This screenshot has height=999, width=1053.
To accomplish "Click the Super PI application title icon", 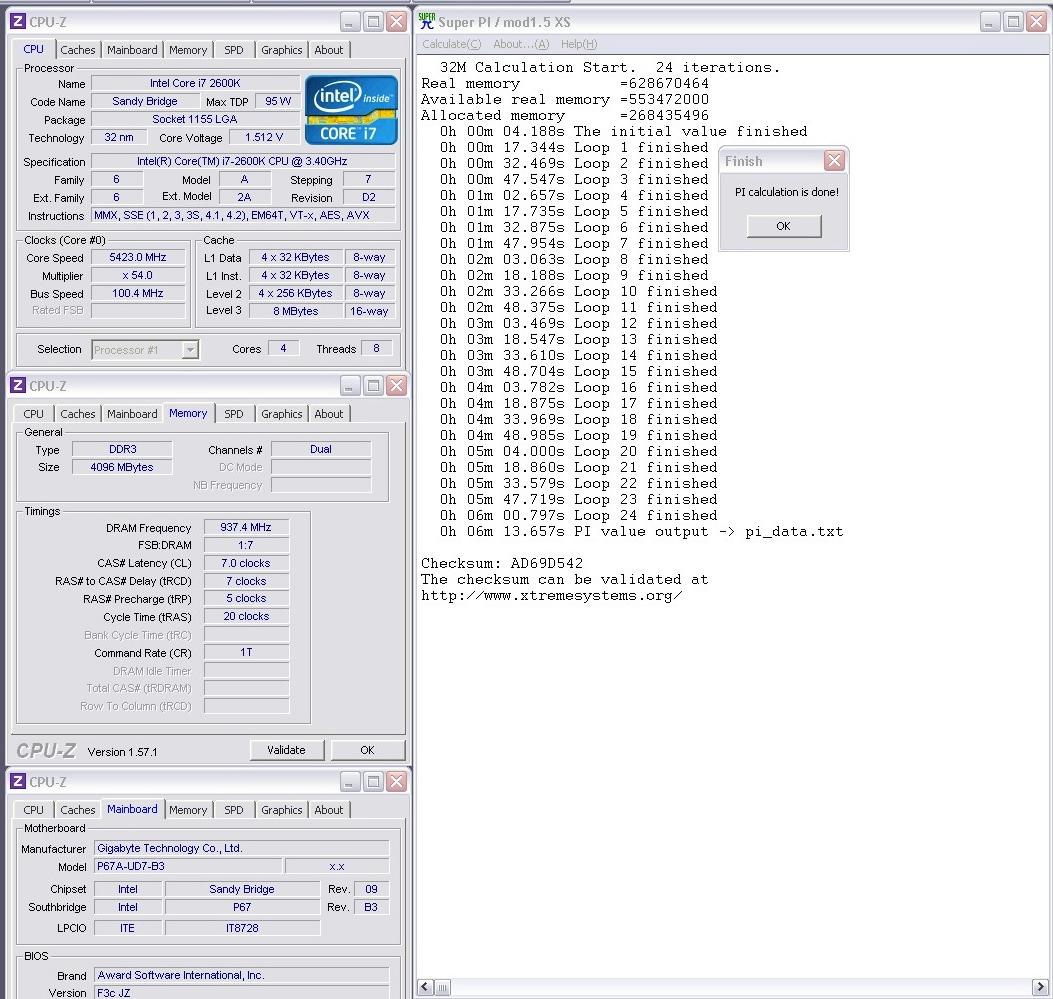I will coord(426,21).
